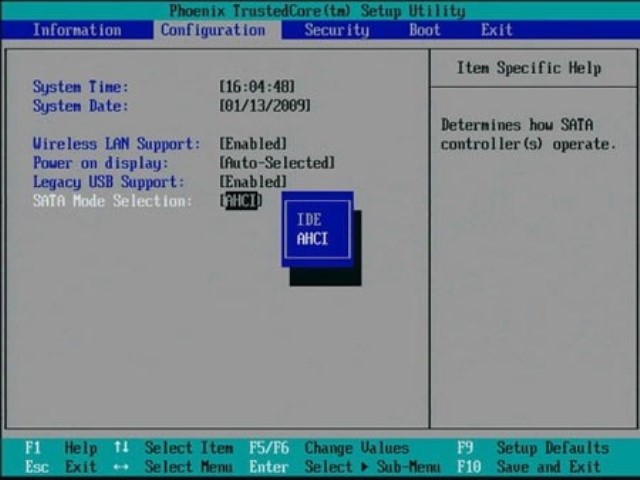This screenshot has height=480, width=640.
Task: Switch to the Security tab
Action: coord(336,30)
